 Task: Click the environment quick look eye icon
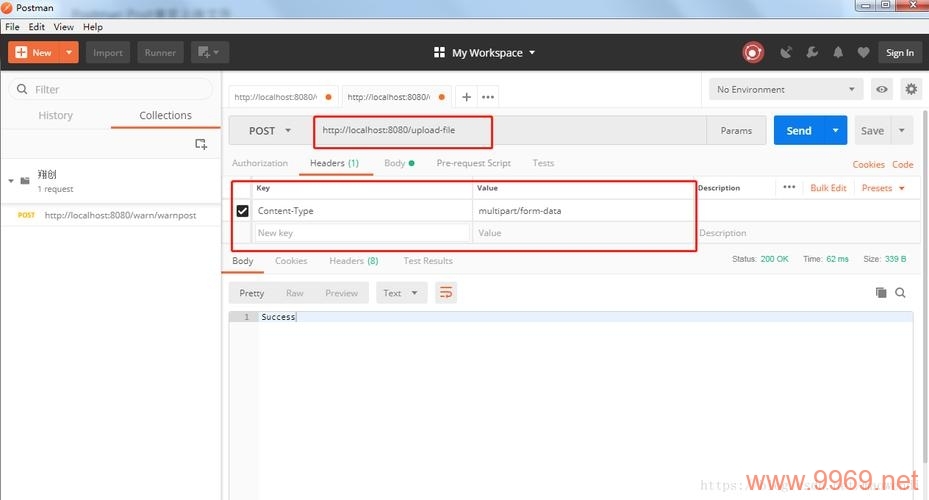(882, 89)
